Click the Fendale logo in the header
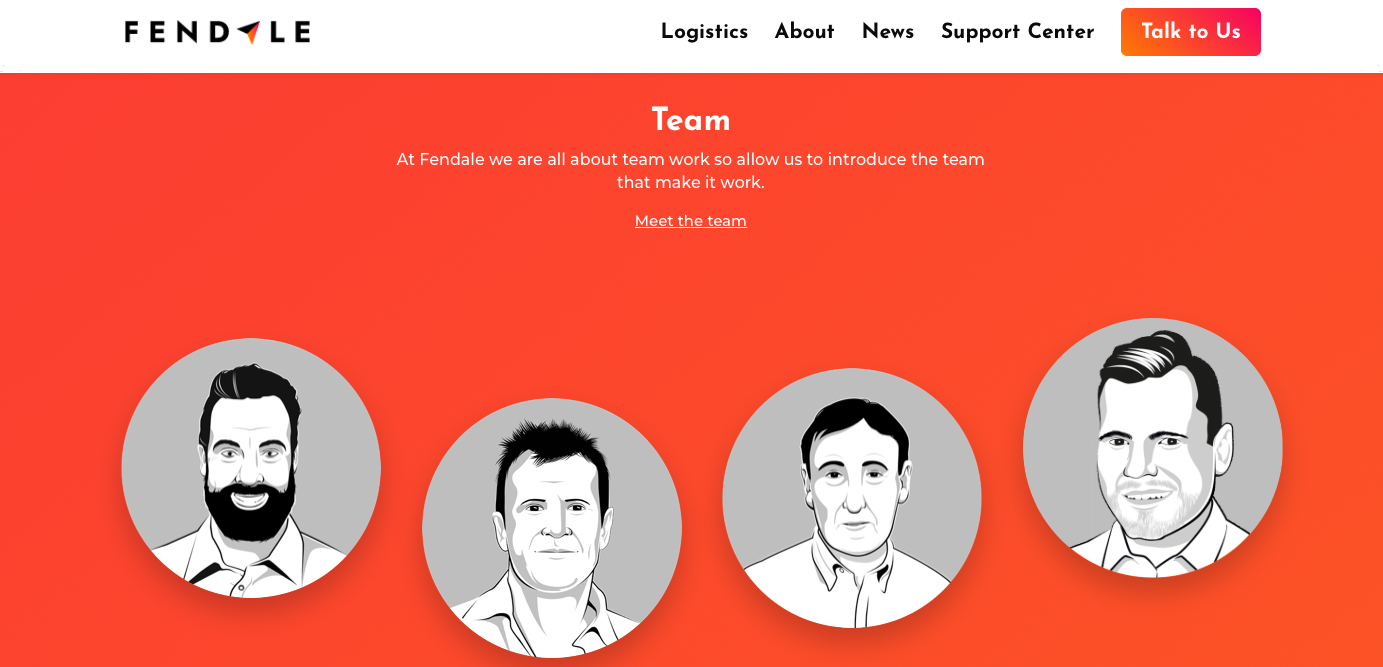The image size is (1383, 667). (217, 32)
